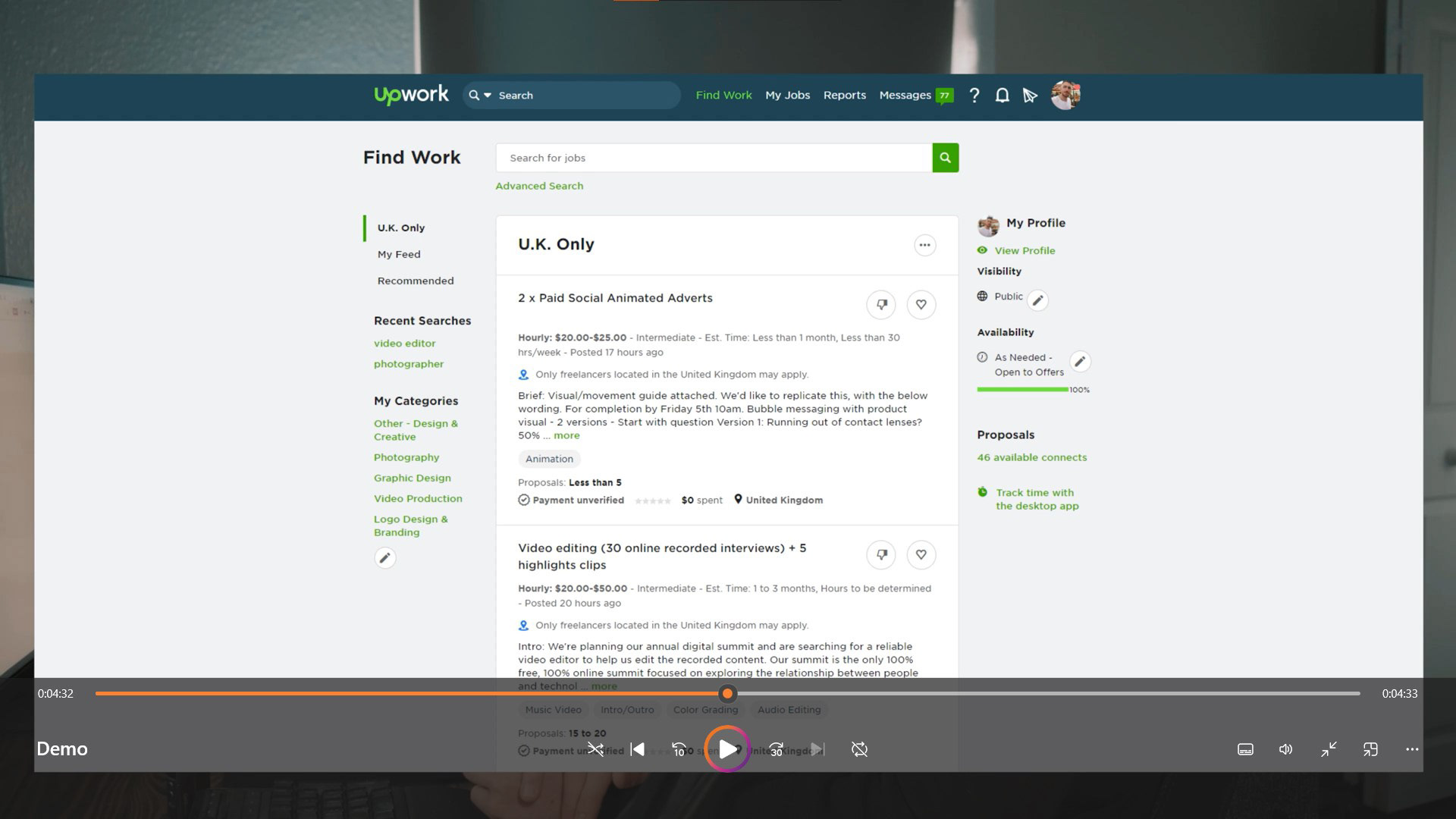This screenshot has height=819, width=1456.
Task: Select the U.K. Only feed tab
Action: pos(401,227)
